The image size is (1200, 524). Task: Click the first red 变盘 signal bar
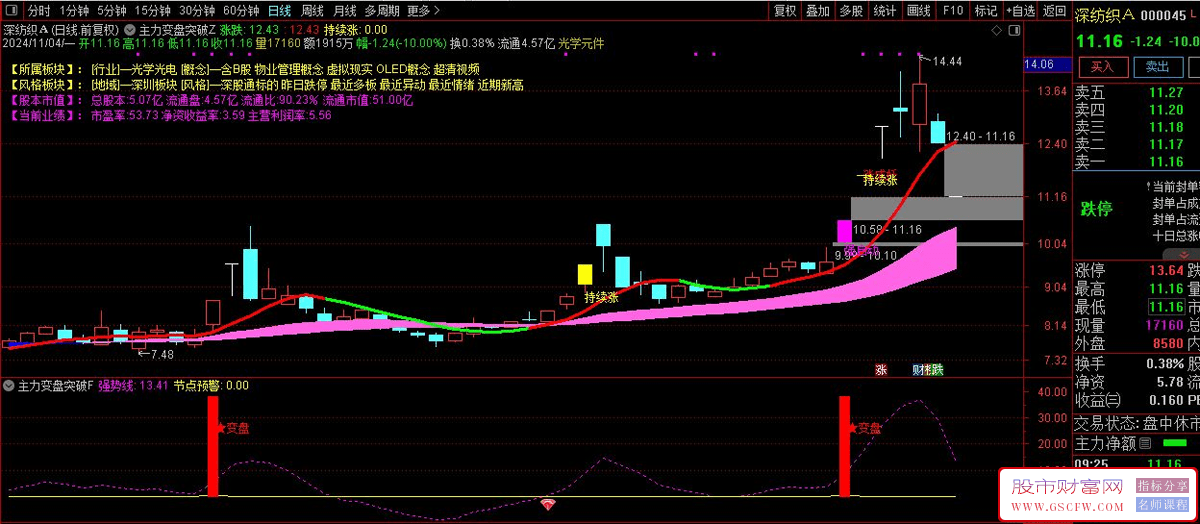click(213, 446)
